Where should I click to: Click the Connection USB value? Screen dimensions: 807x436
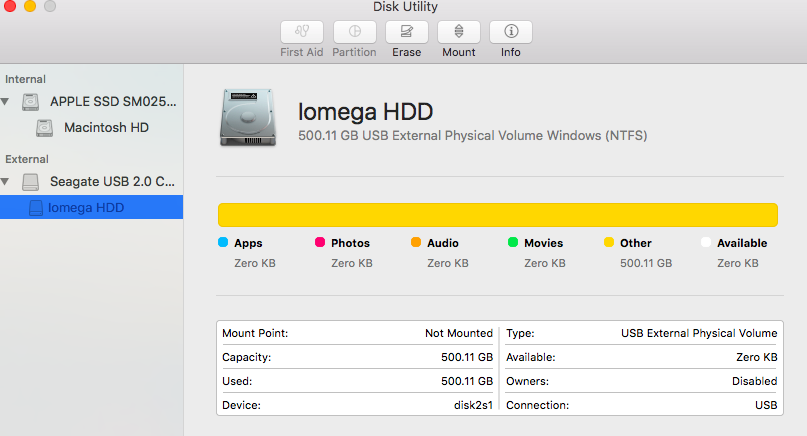(x=766, y=405)
